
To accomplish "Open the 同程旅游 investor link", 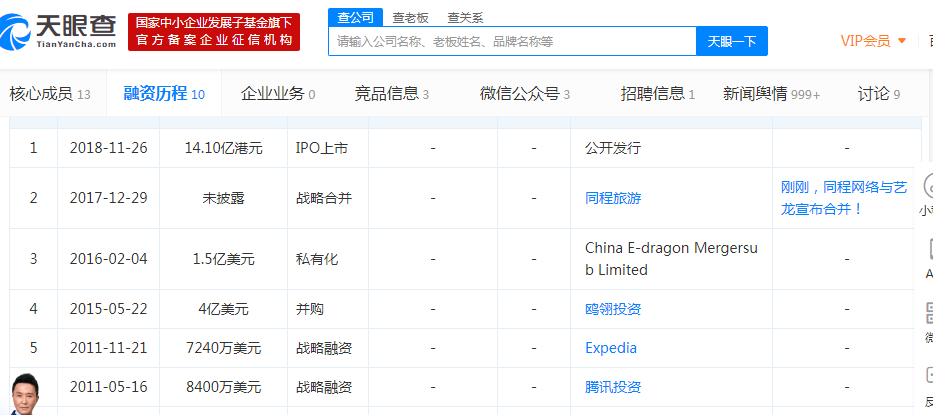I will click(613, 198).
